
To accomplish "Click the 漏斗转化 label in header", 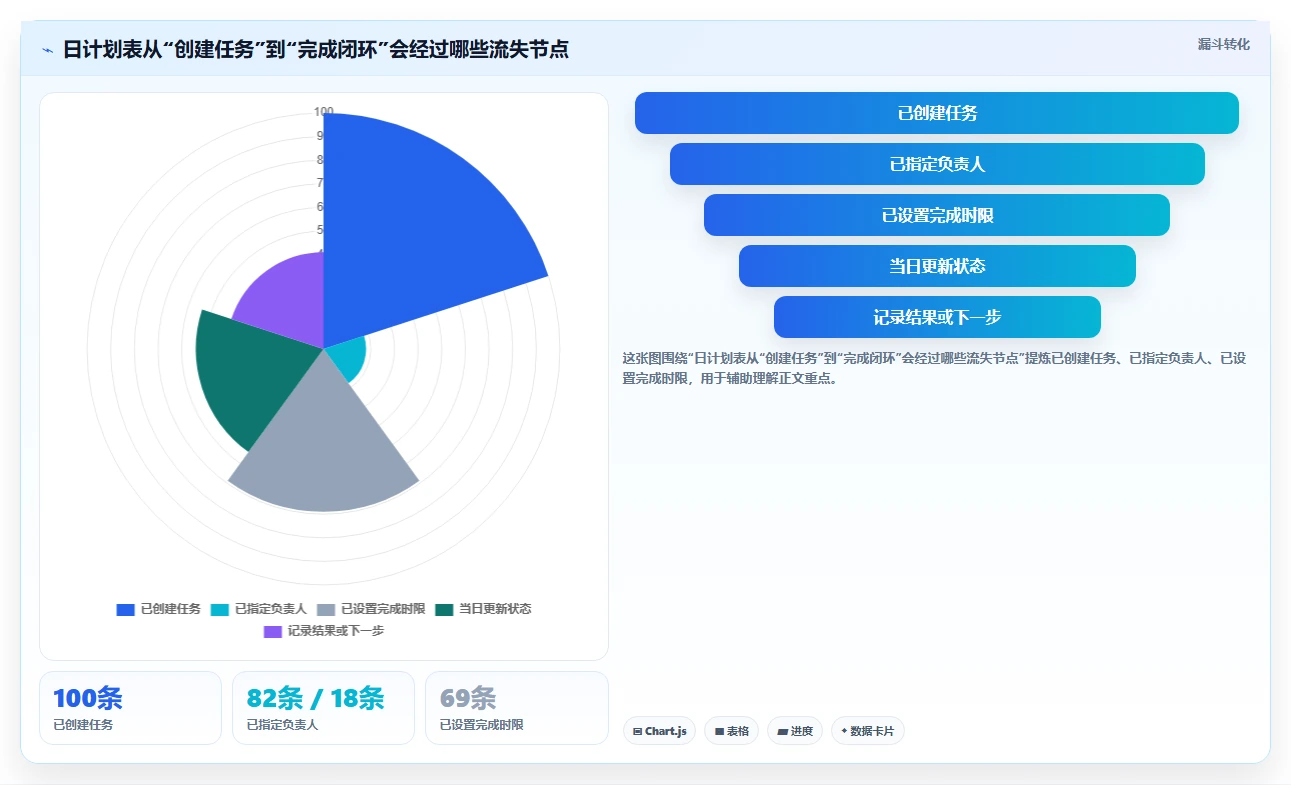I will point(1223,44).
